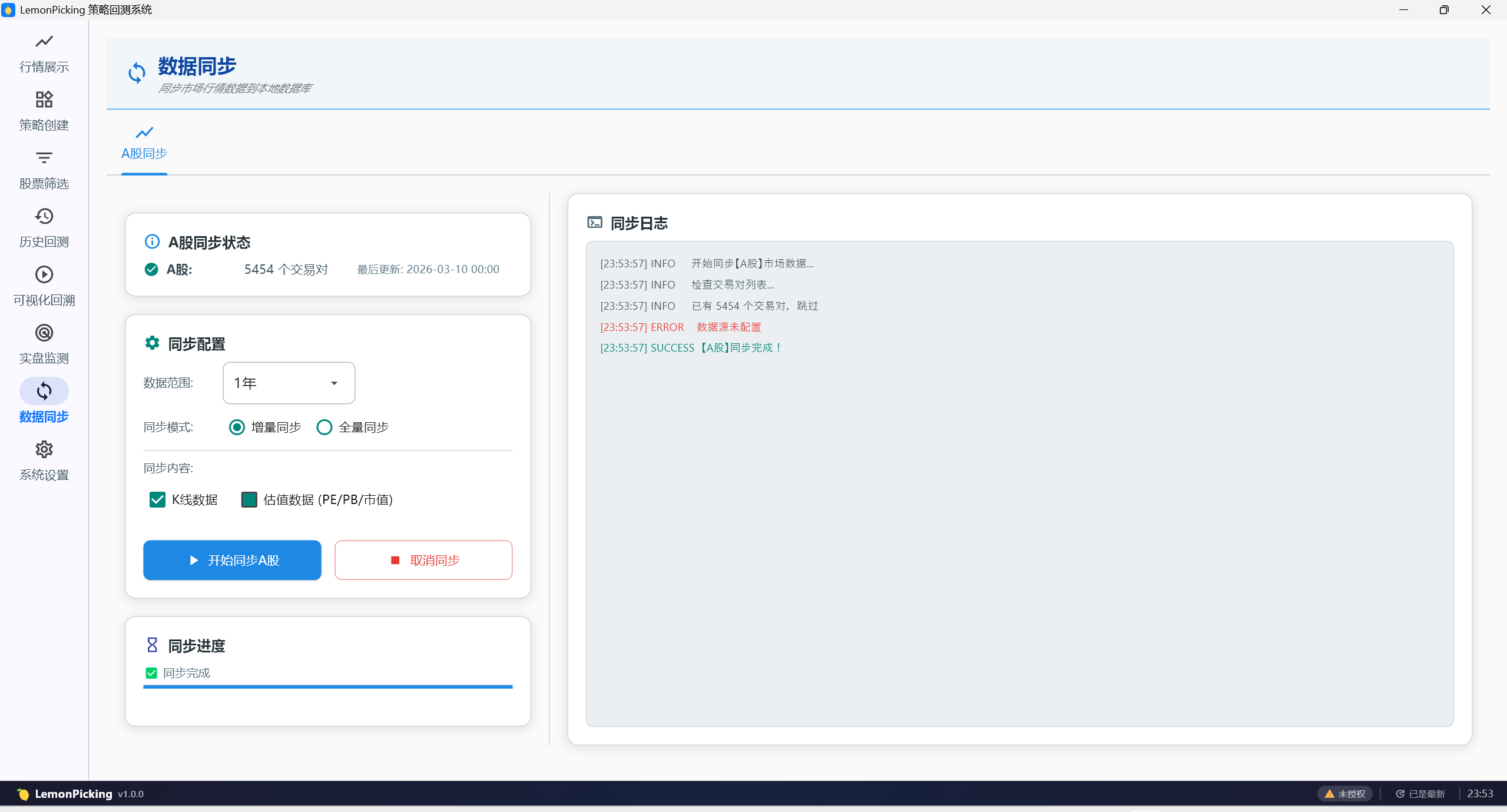Screen dimensions: 1507x812
Task: Select 全量同步 radio button
Action: click(324, 427)
